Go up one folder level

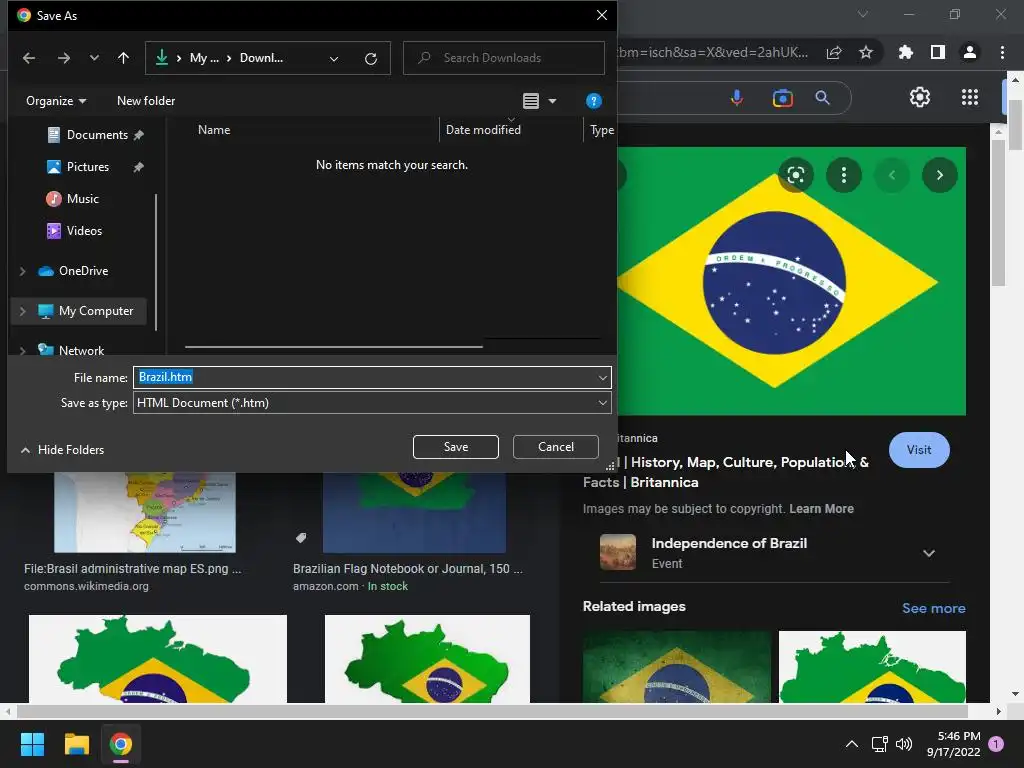click(x=123, y=58)
